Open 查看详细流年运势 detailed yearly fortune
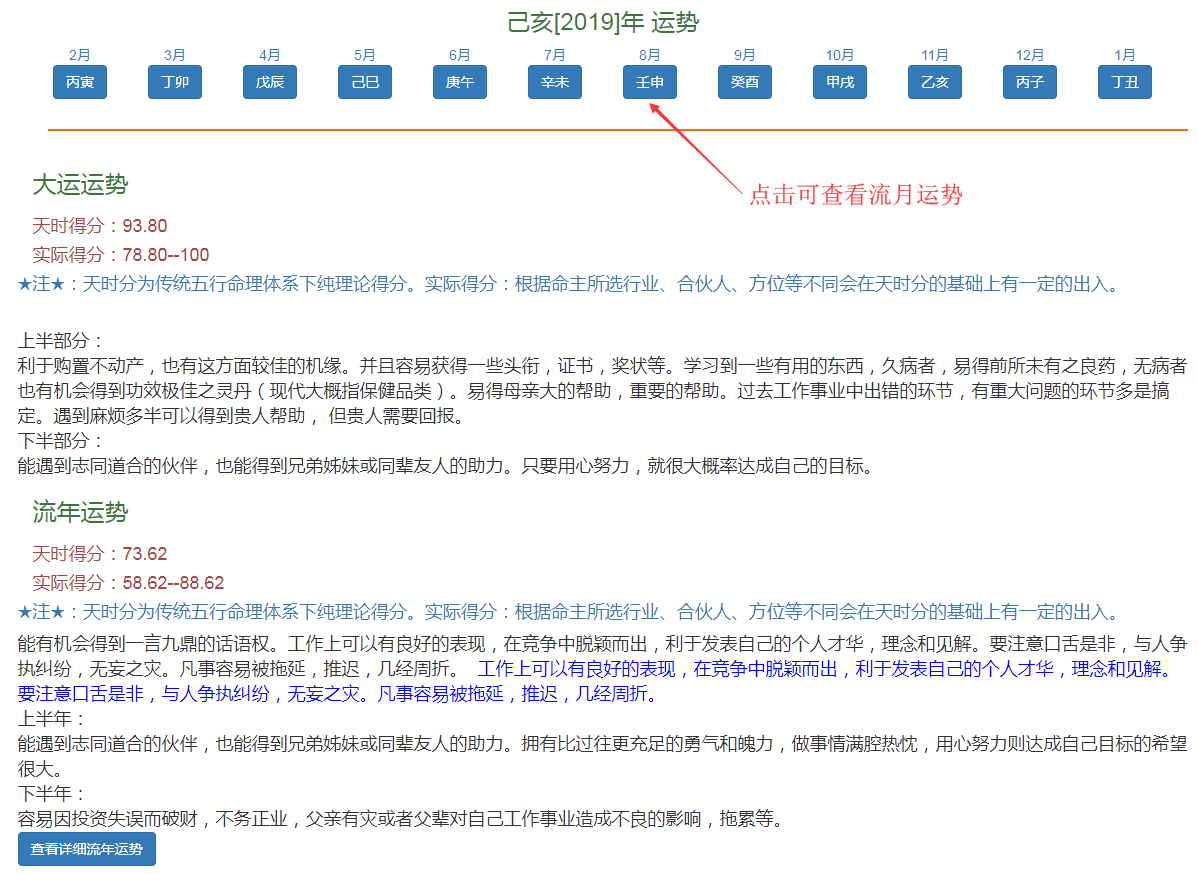 click(x=87, y=850)
